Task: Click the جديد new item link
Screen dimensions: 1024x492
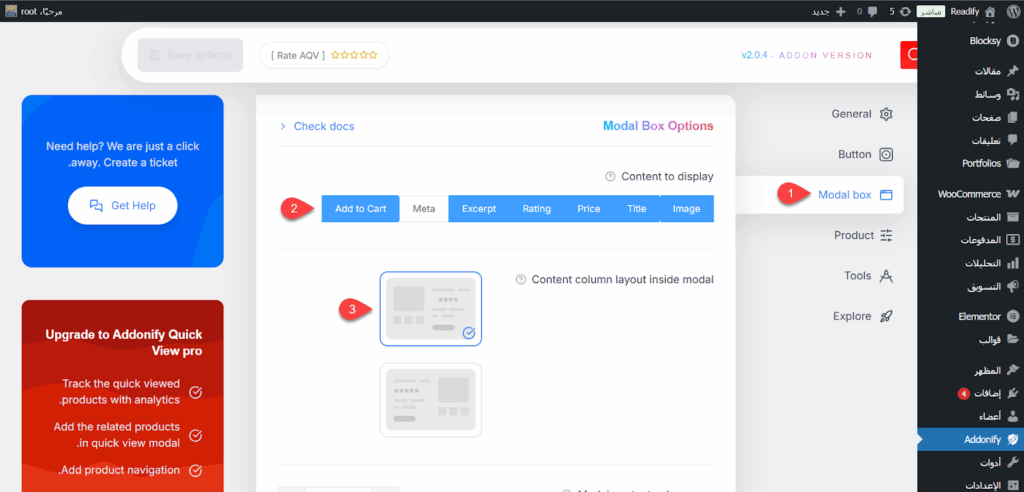Action: tap(820, 11)
